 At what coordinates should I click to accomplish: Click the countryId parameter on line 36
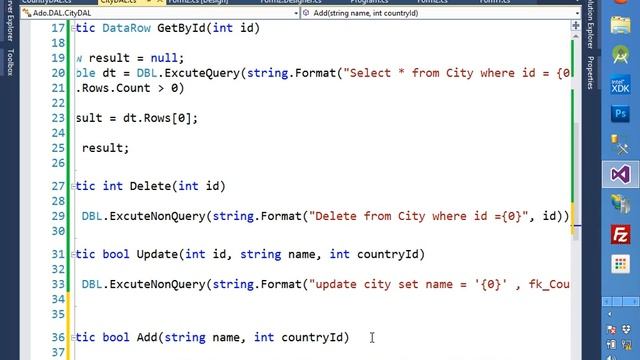311,338
